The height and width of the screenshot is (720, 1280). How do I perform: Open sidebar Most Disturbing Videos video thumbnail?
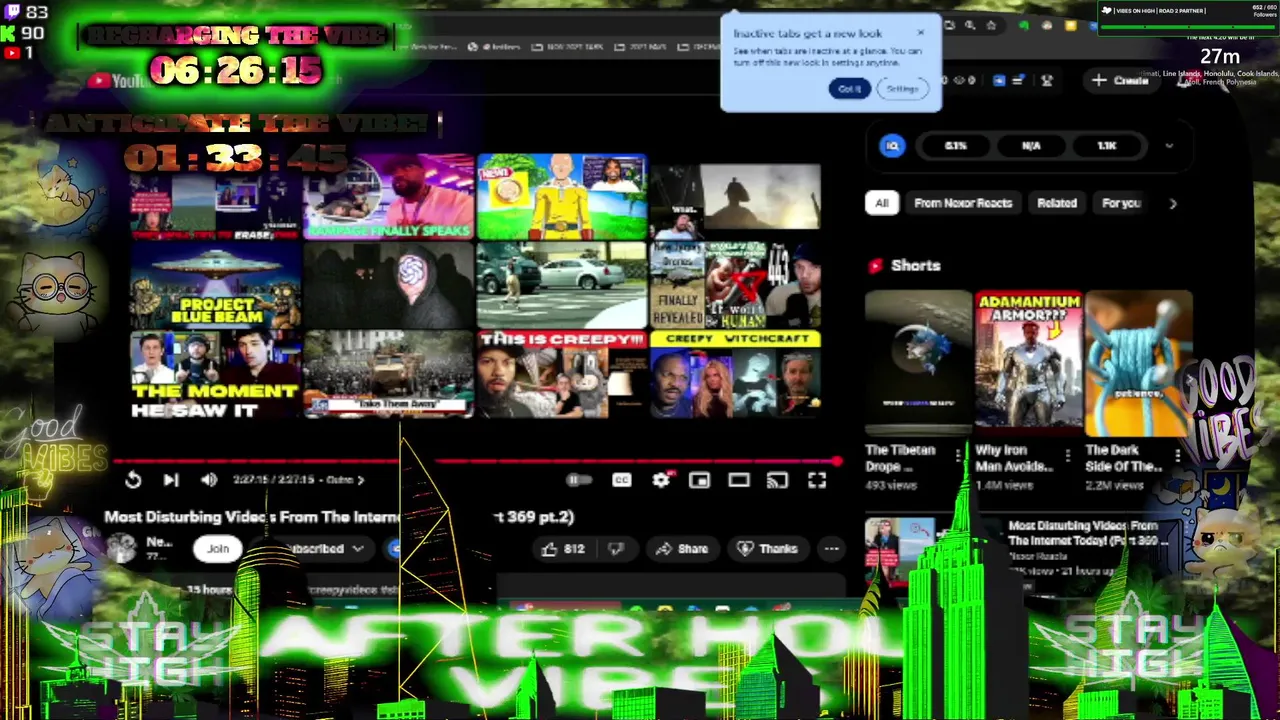point(932,552)
